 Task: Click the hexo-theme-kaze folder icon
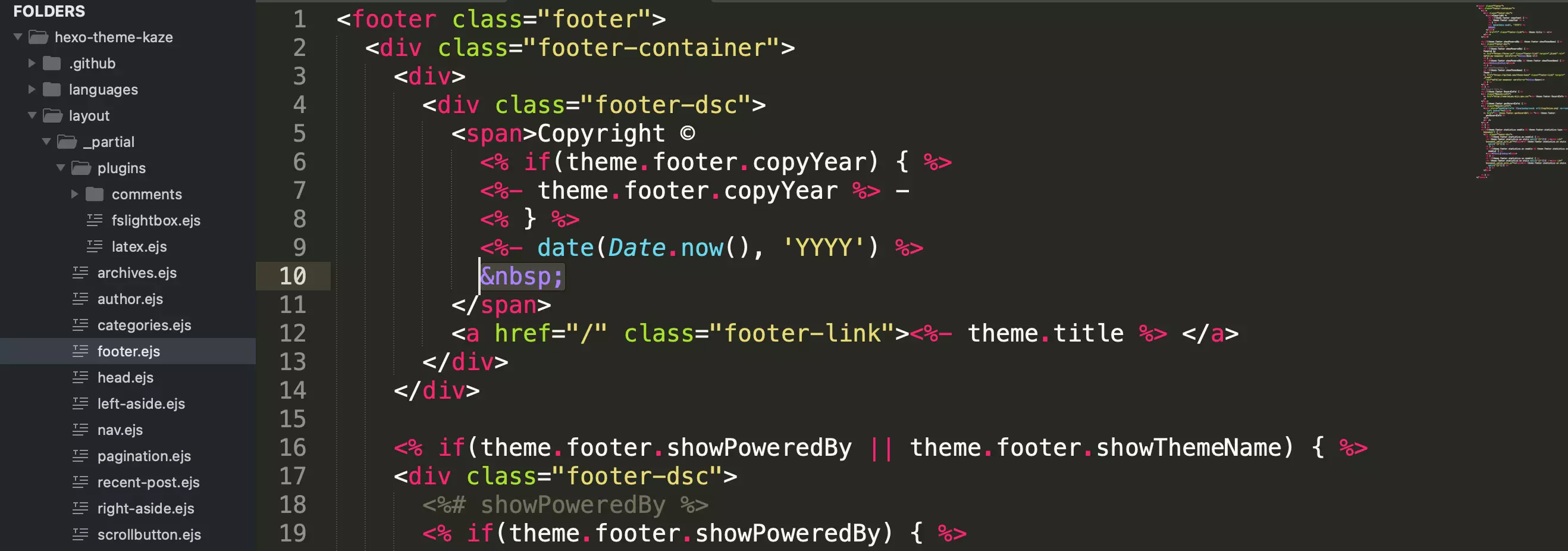(38, 37)
